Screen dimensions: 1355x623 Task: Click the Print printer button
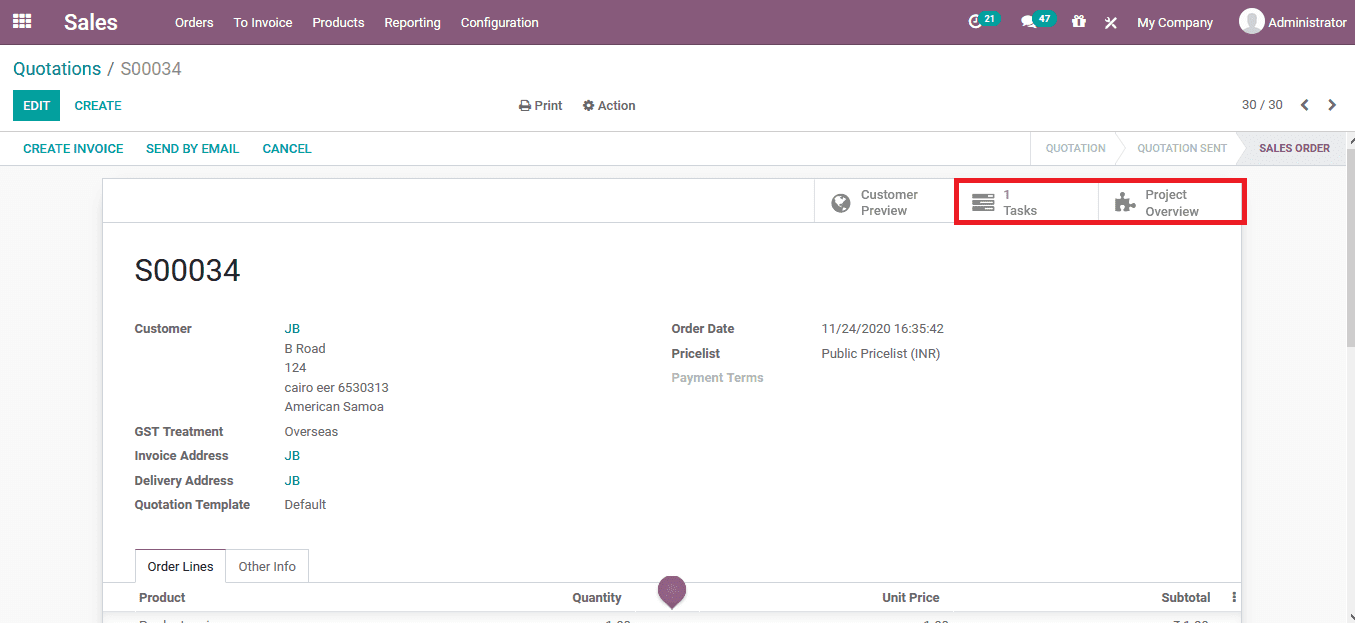(540, 105)
